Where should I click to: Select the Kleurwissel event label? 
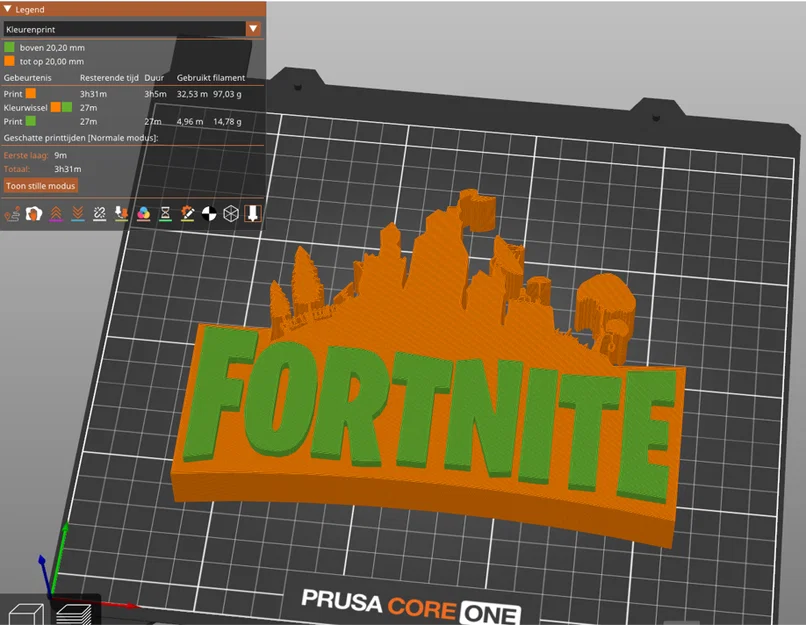[25, 108]
